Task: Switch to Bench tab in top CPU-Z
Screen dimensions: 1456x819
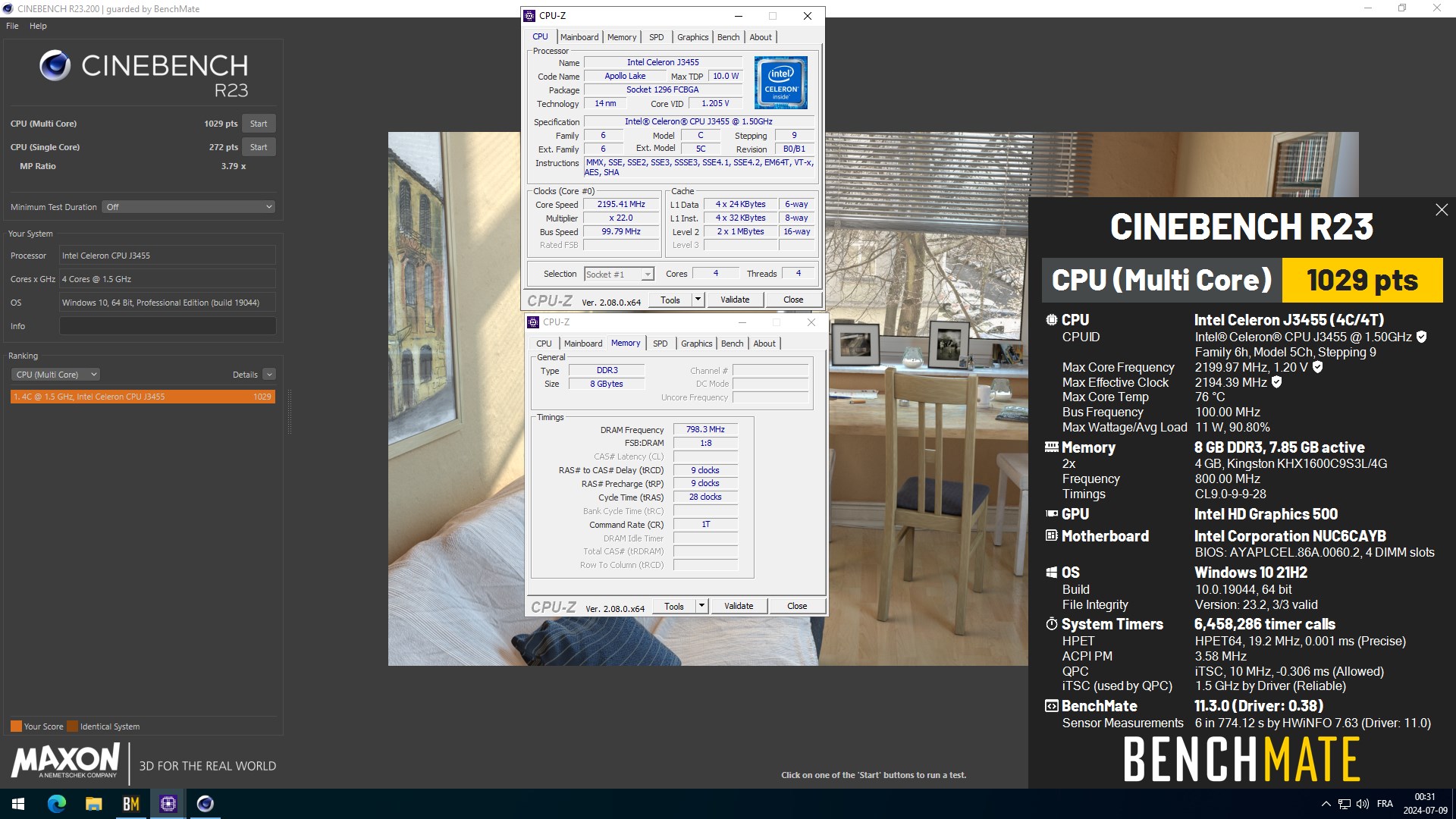Action: 728,37
